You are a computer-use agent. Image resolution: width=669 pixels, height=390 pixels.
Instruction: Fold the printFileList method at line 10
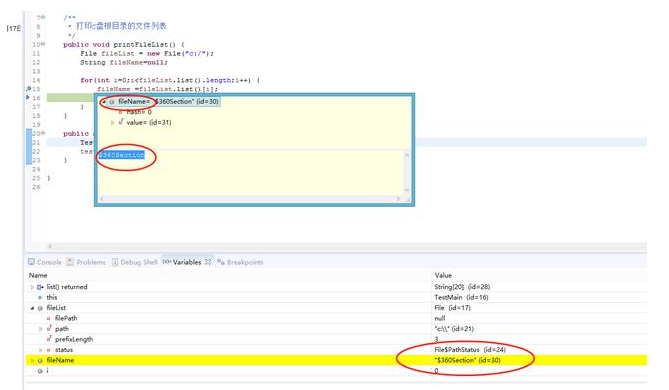click(43, 44)
